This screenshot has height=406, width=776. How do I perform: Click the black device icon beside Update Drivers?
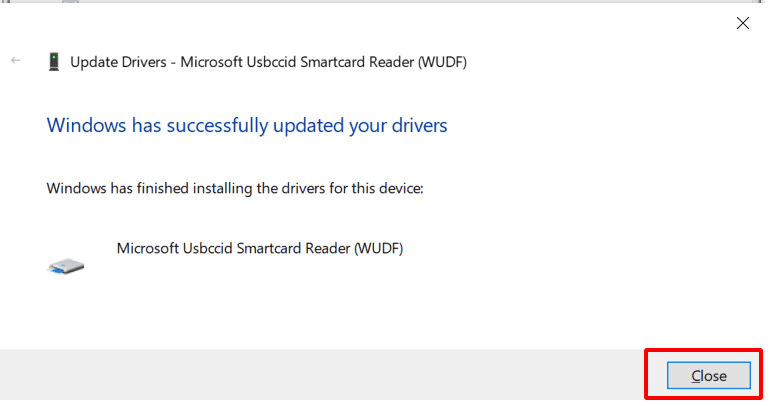point(54,62)
